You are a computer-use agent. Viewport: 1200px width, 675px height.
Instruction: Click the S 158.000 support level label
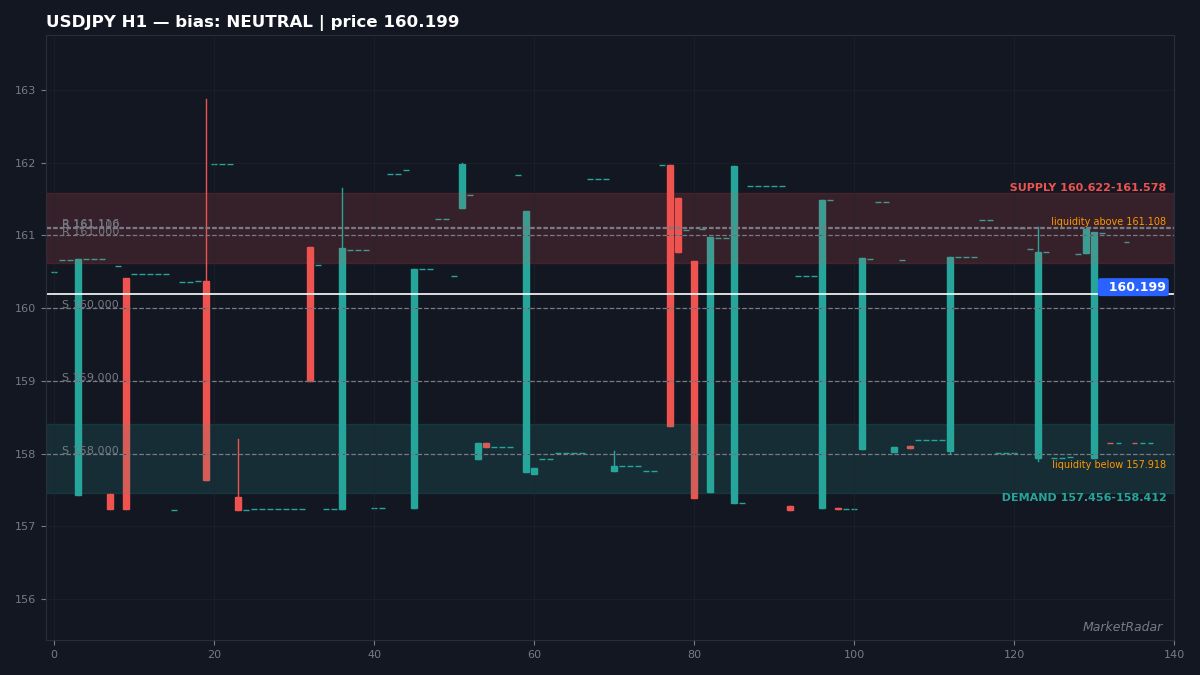[90, 451]
